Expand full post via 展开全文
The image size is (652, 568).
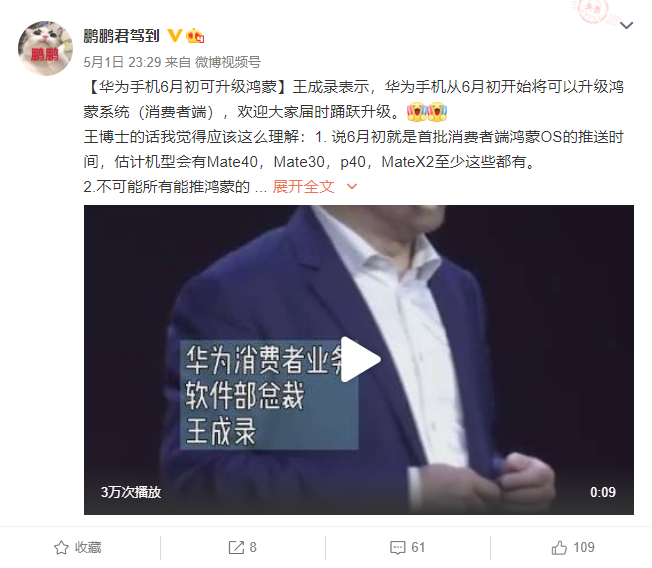(x=304, y=187)
